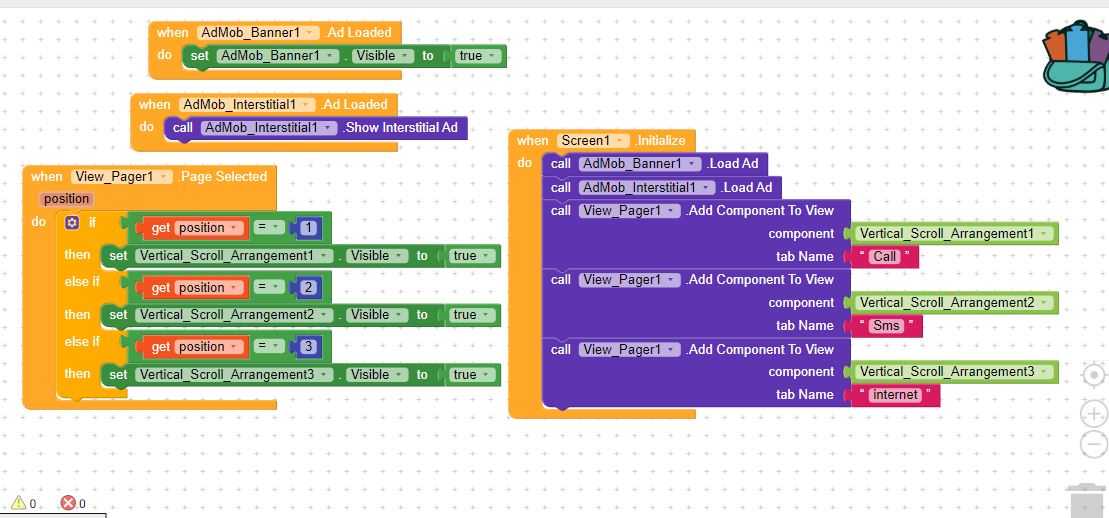Click the 'Call' tab name text field

(884, 257)
